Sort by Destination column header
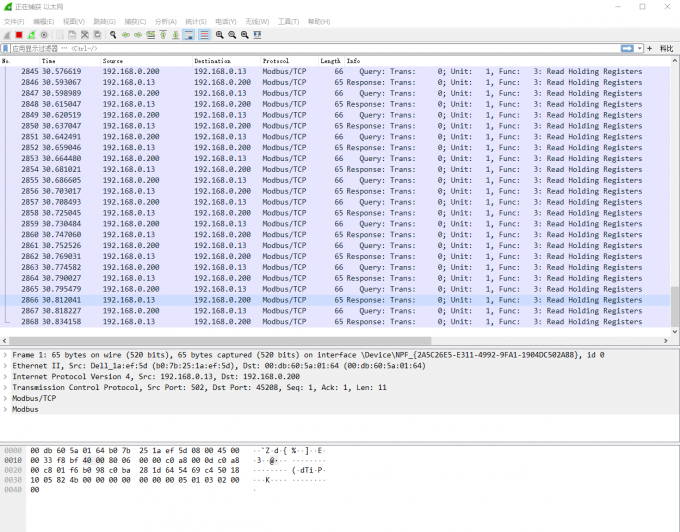The width and height of the screenshot is (680, 532). (226, 61)
